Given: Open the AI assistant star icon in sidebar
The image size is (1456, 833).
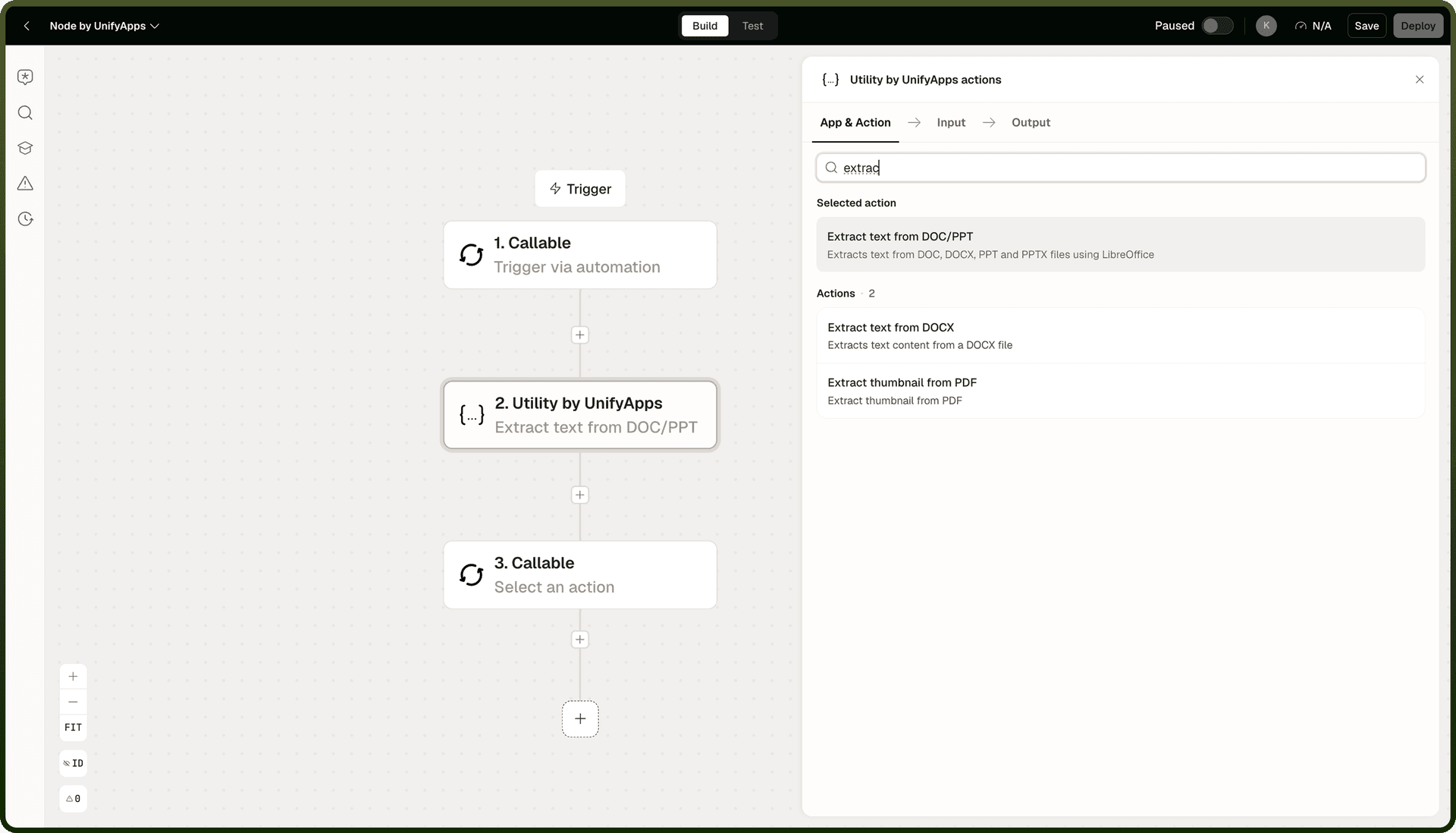Looking at the screenshot, I should click(x=25, y=77).
